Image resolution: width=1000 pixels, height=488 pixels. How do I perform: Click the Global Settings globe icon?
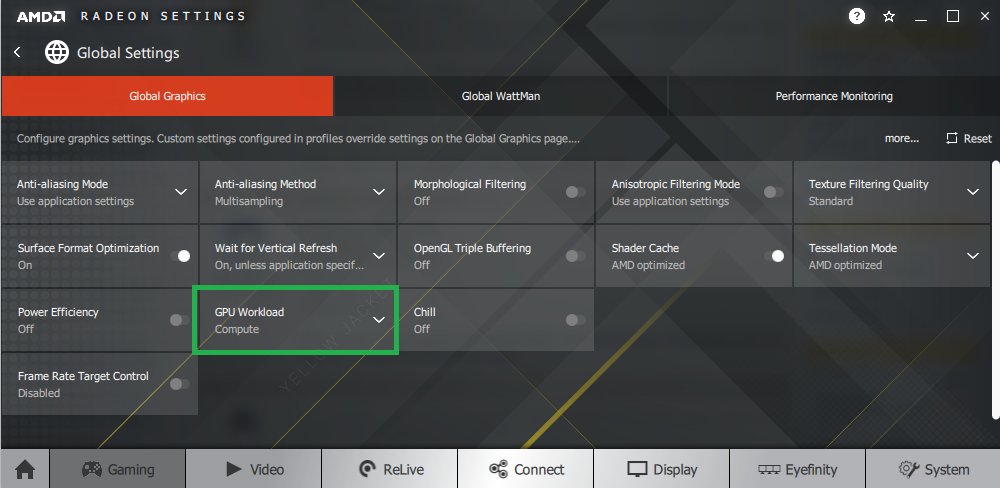[x=57, y=52]
